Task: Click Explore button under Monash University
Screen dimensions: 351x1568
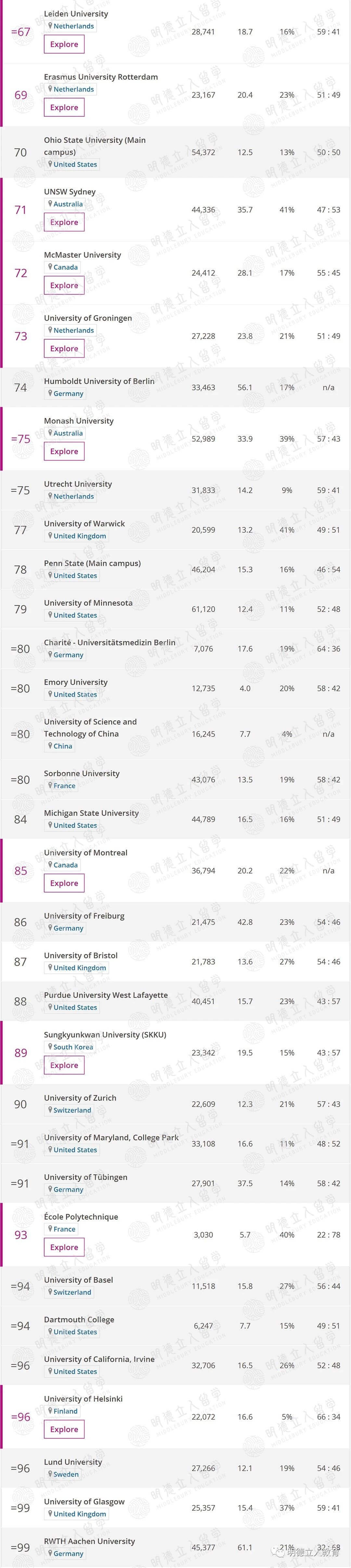Action: click(x=64, y=452)
